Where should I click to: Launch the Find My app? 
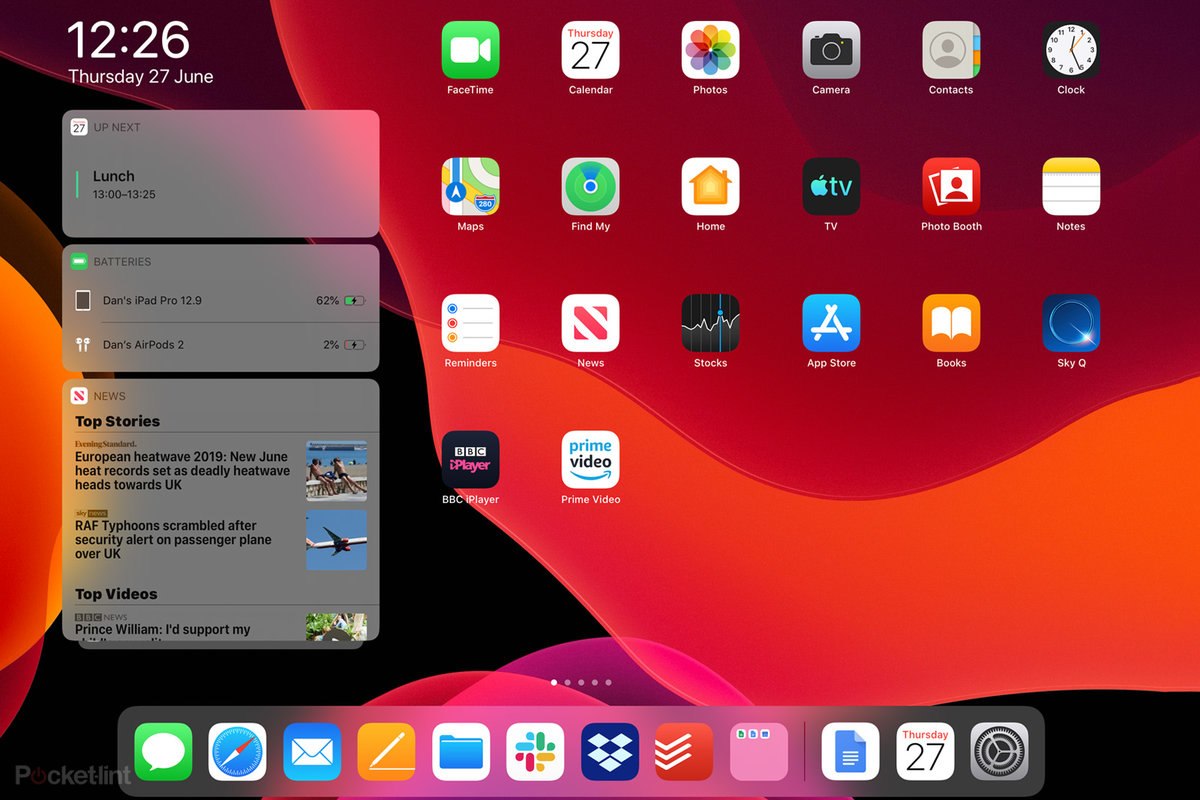click(590, 186)
